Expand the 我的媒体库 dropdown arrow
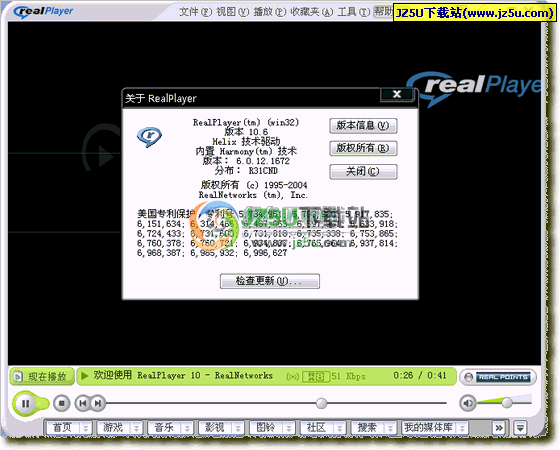Viewport: 560px width, 450px height. click(x=462, y=428)
